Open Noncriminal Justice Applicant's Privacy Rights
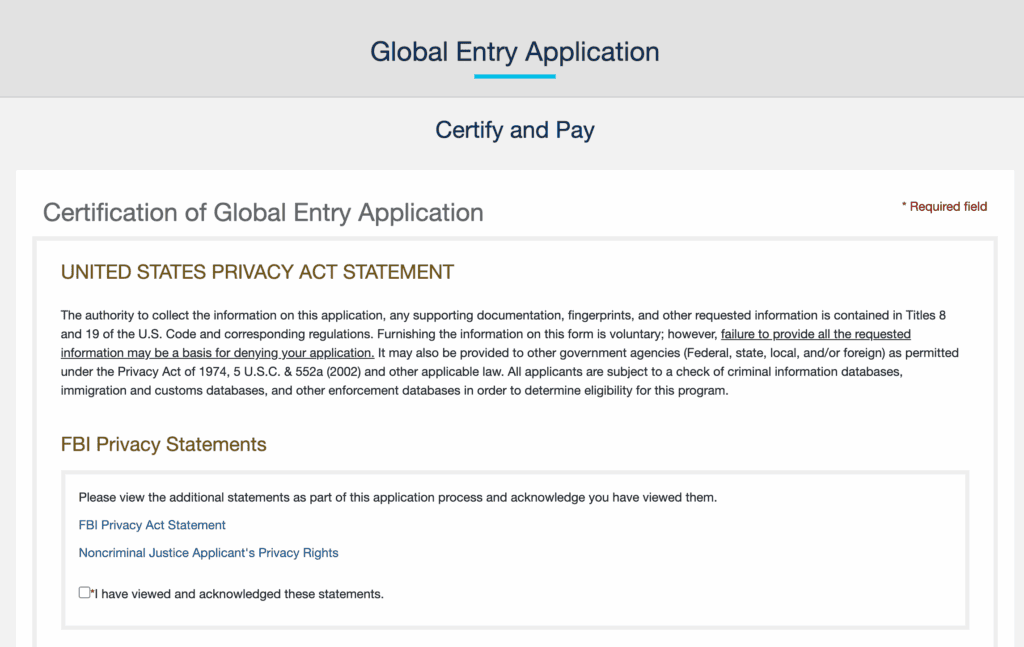This screenshot has height=647, width=1024. [x=208, y=552]
